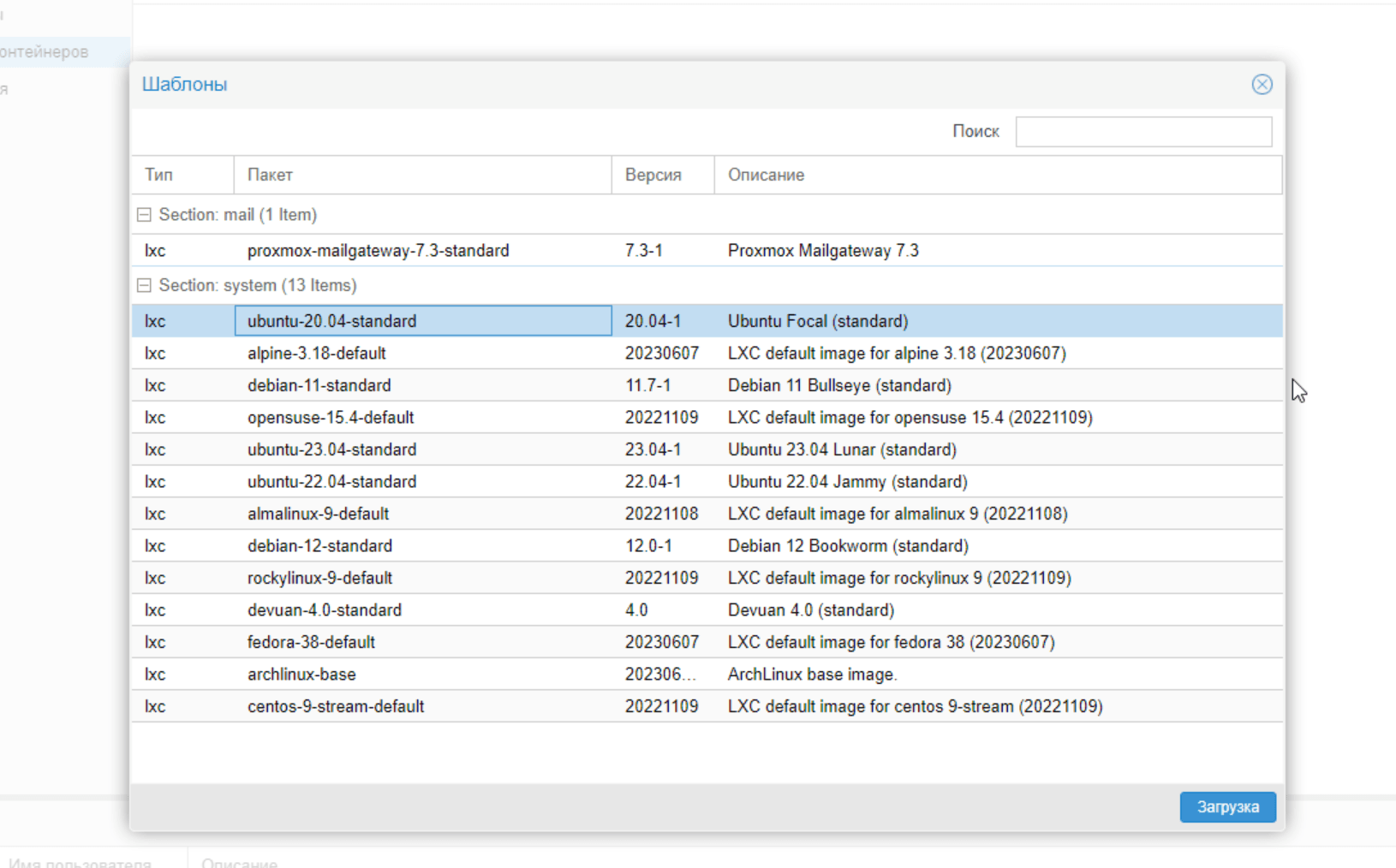
Task: Click version 4.0 cell
Action: [663, 610]
